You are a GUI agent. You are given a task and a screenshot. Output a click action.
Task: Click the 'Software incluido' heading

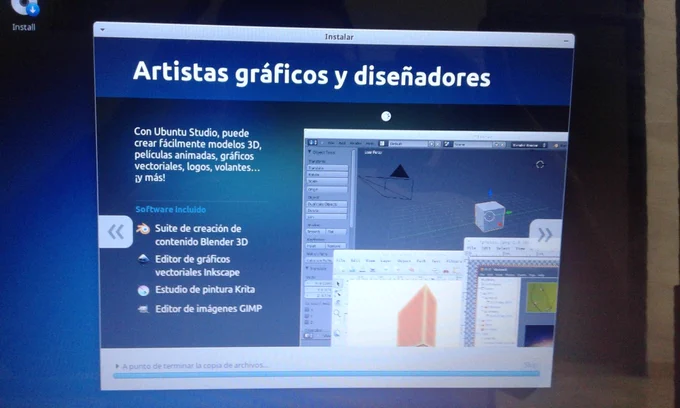click(x=170, y=209)
